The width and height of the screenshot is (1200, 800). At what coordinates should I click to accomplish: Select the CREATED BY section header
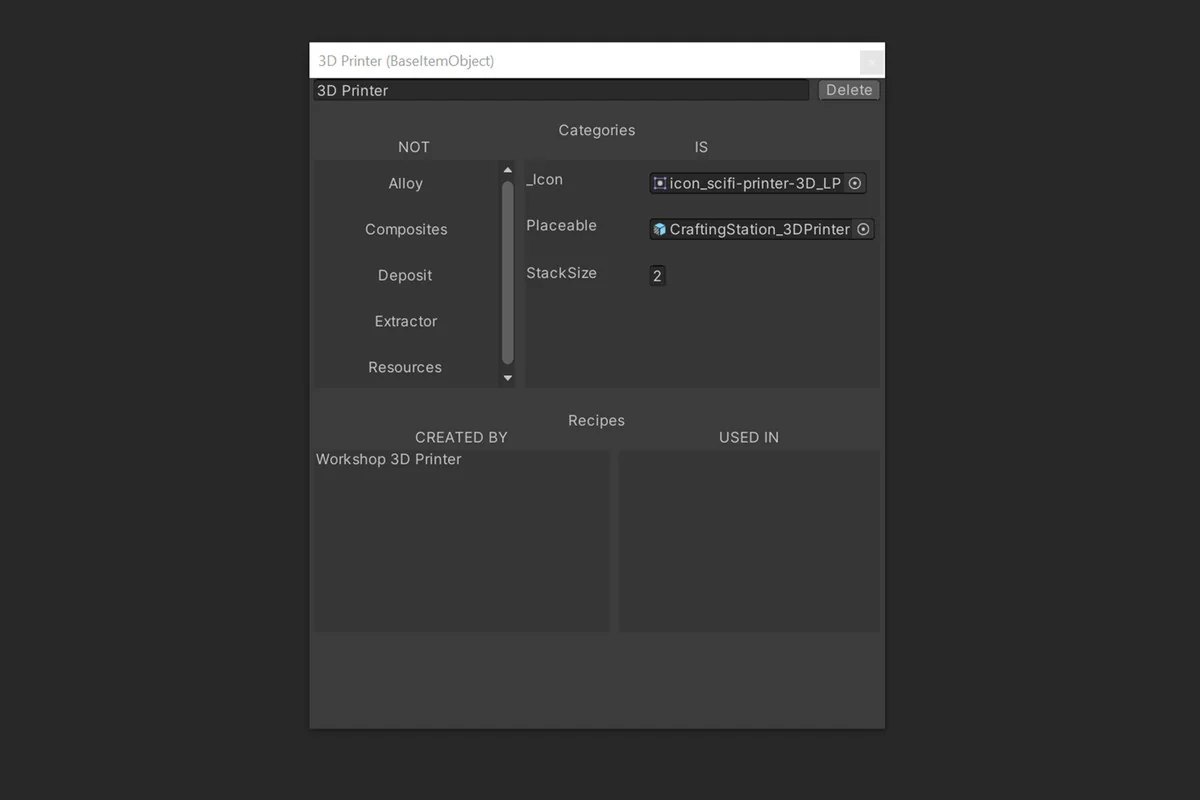click(x=461, y=437)
